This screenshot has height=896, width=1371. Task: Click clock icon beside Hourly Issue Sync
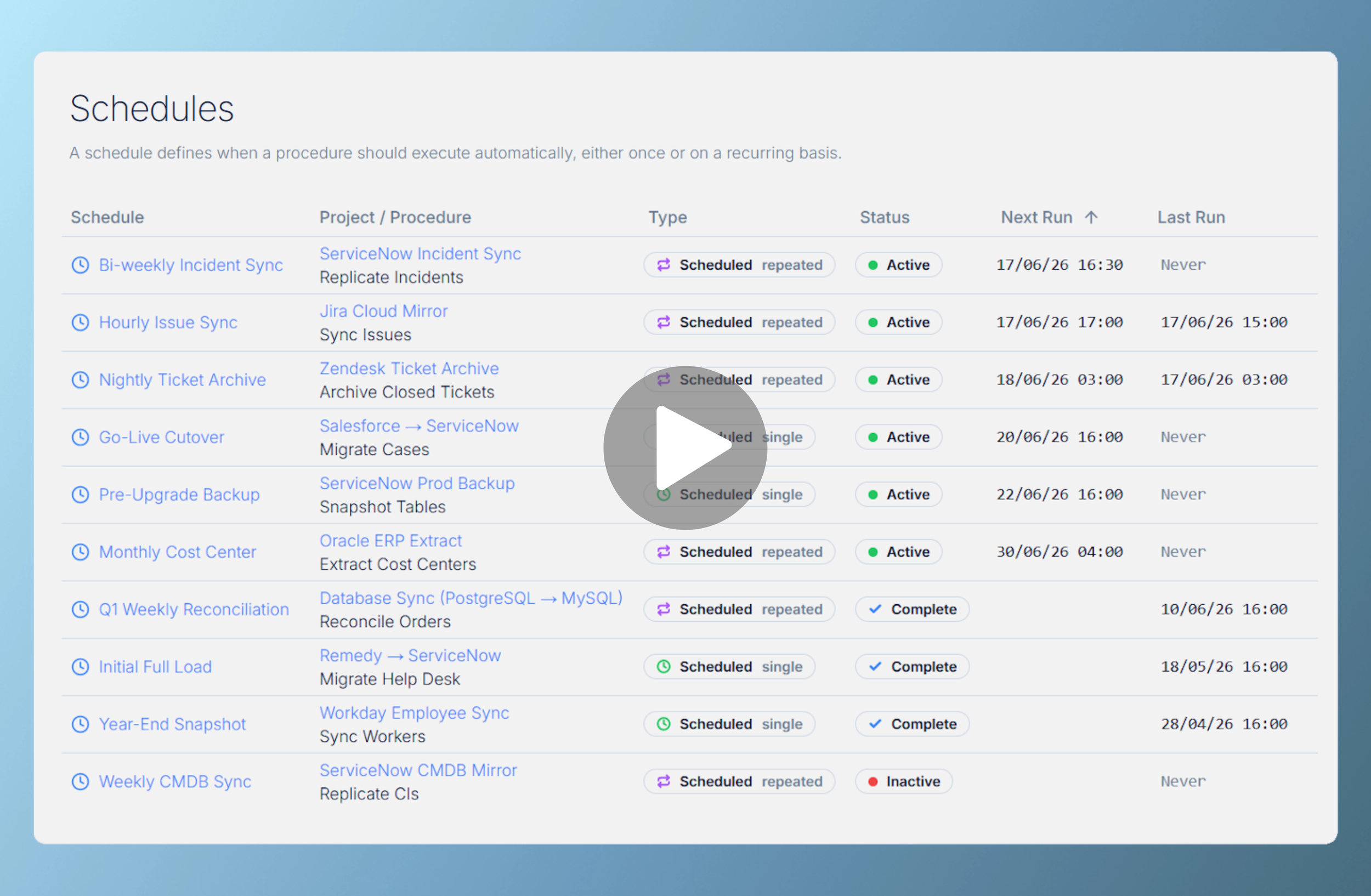[80, 322]
